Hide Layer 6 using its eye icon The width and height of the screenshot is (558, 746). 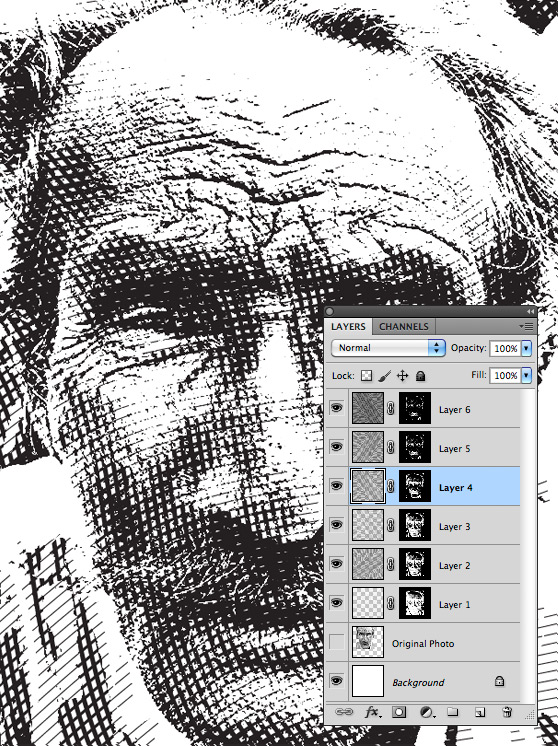(336, 408)
